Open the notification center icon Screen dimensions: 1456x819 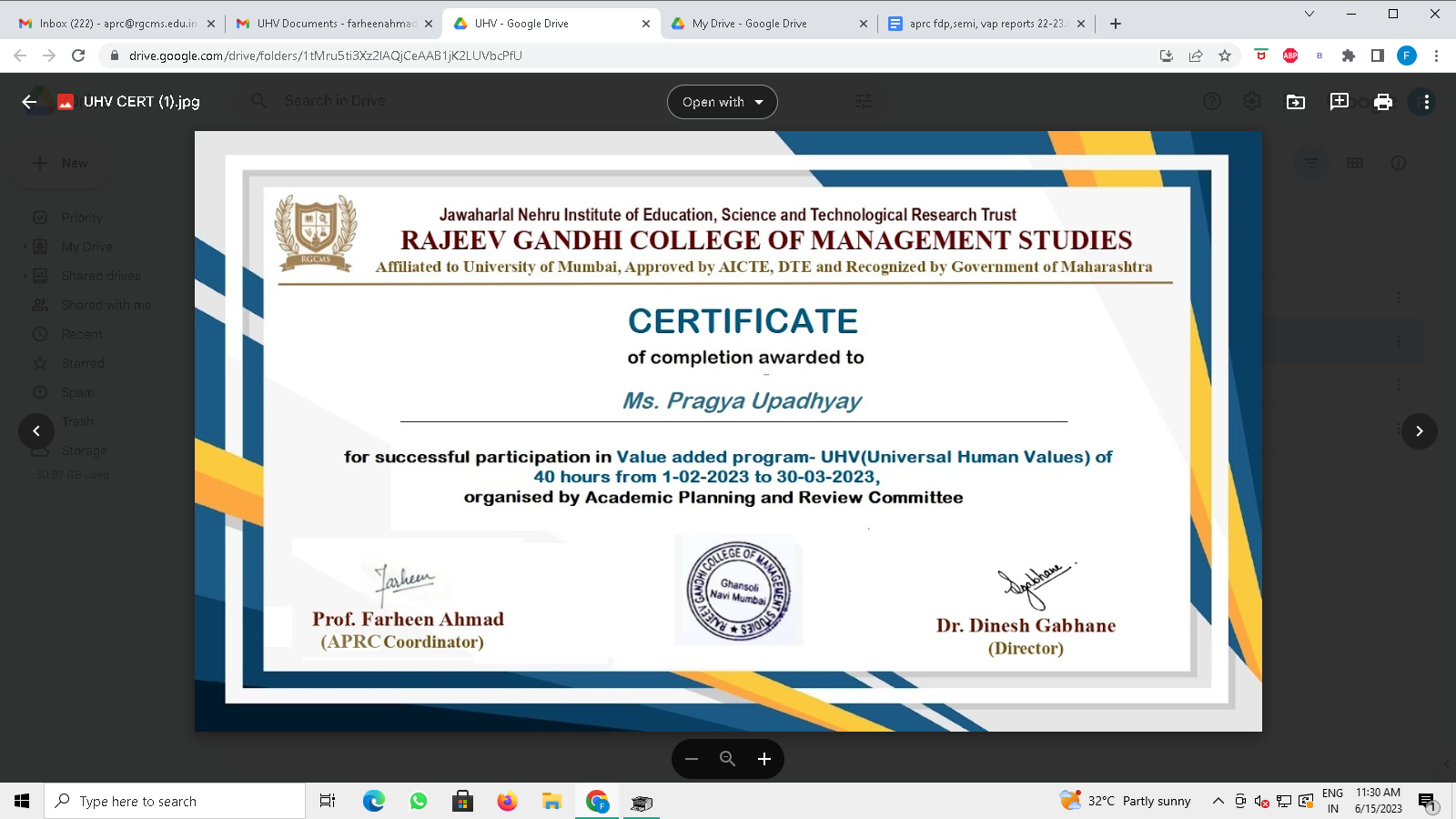[1427, 801]
